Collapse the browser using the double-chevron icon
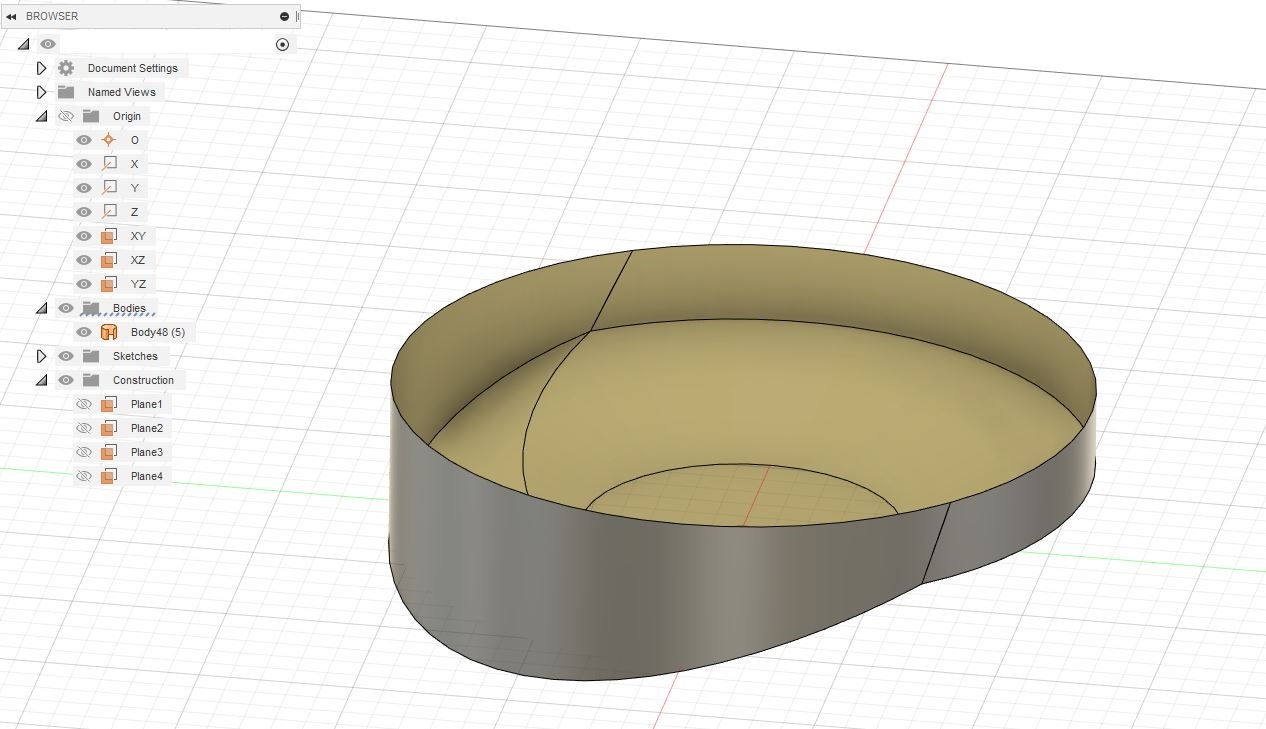The image size is (1266, 729). [x=12, y=15]
